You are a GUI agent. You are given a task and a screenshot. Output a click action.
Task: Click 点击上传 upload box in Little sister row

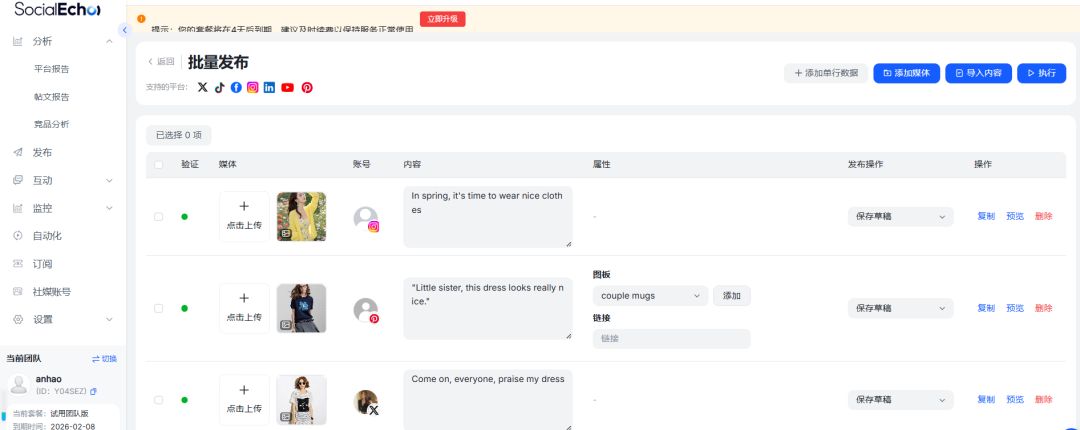click(245, 308)
